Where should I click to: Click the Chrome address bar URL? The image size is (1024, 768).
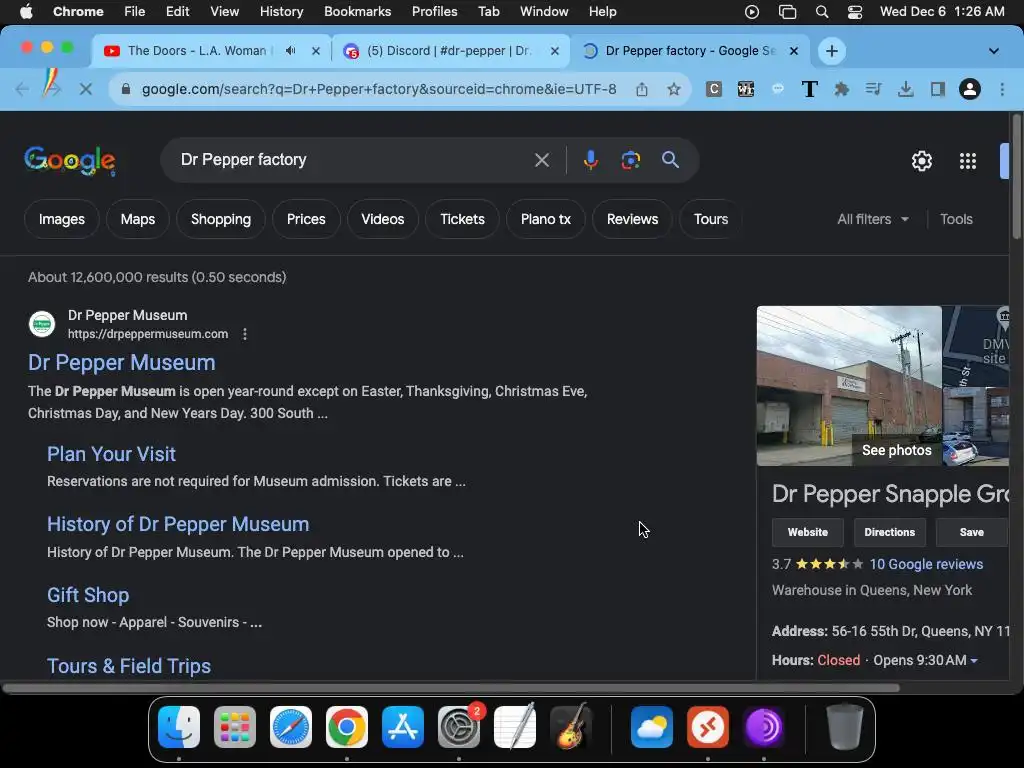379,89
